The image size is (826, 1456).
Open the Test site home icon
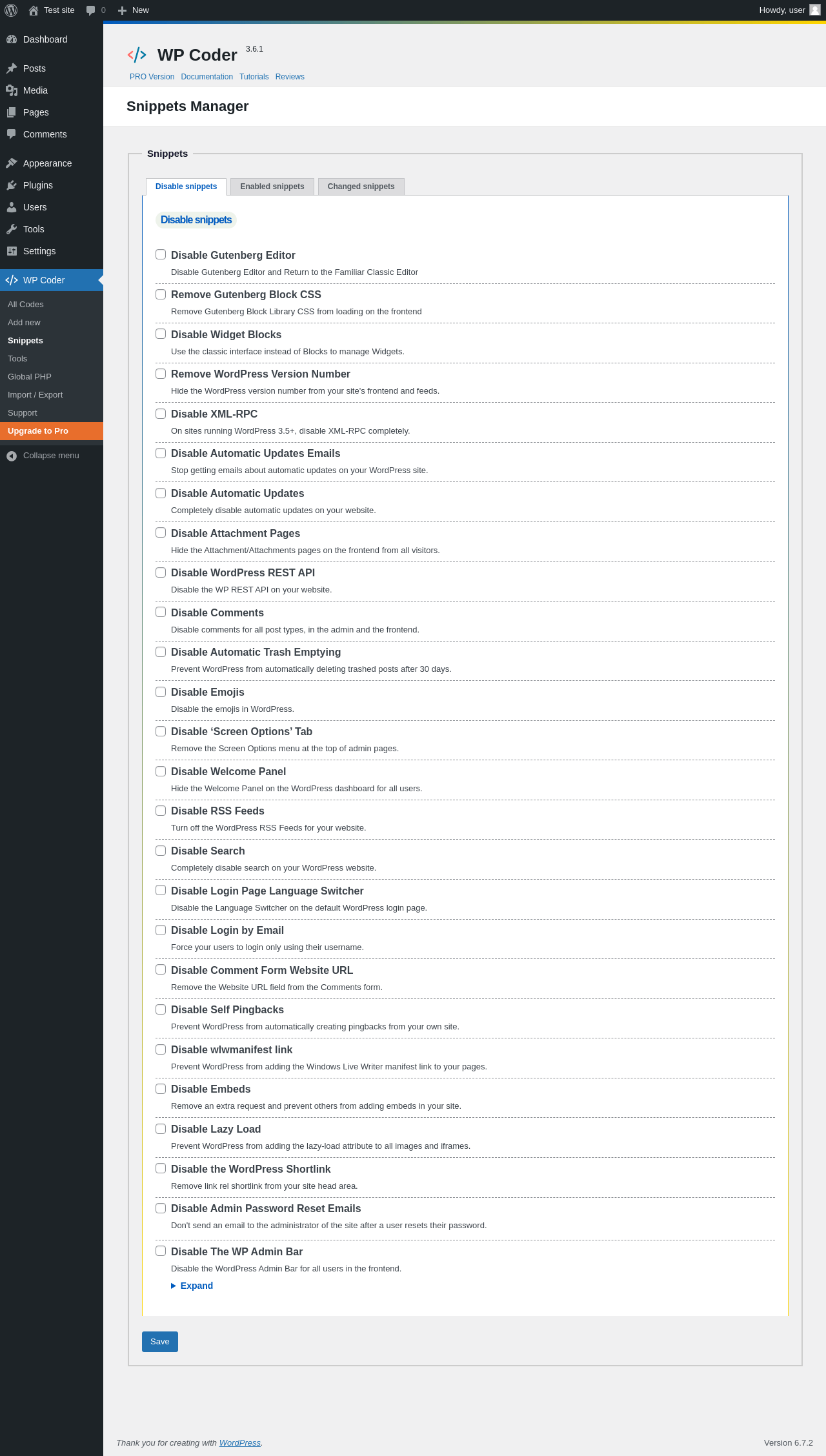(x=34, y=10)
